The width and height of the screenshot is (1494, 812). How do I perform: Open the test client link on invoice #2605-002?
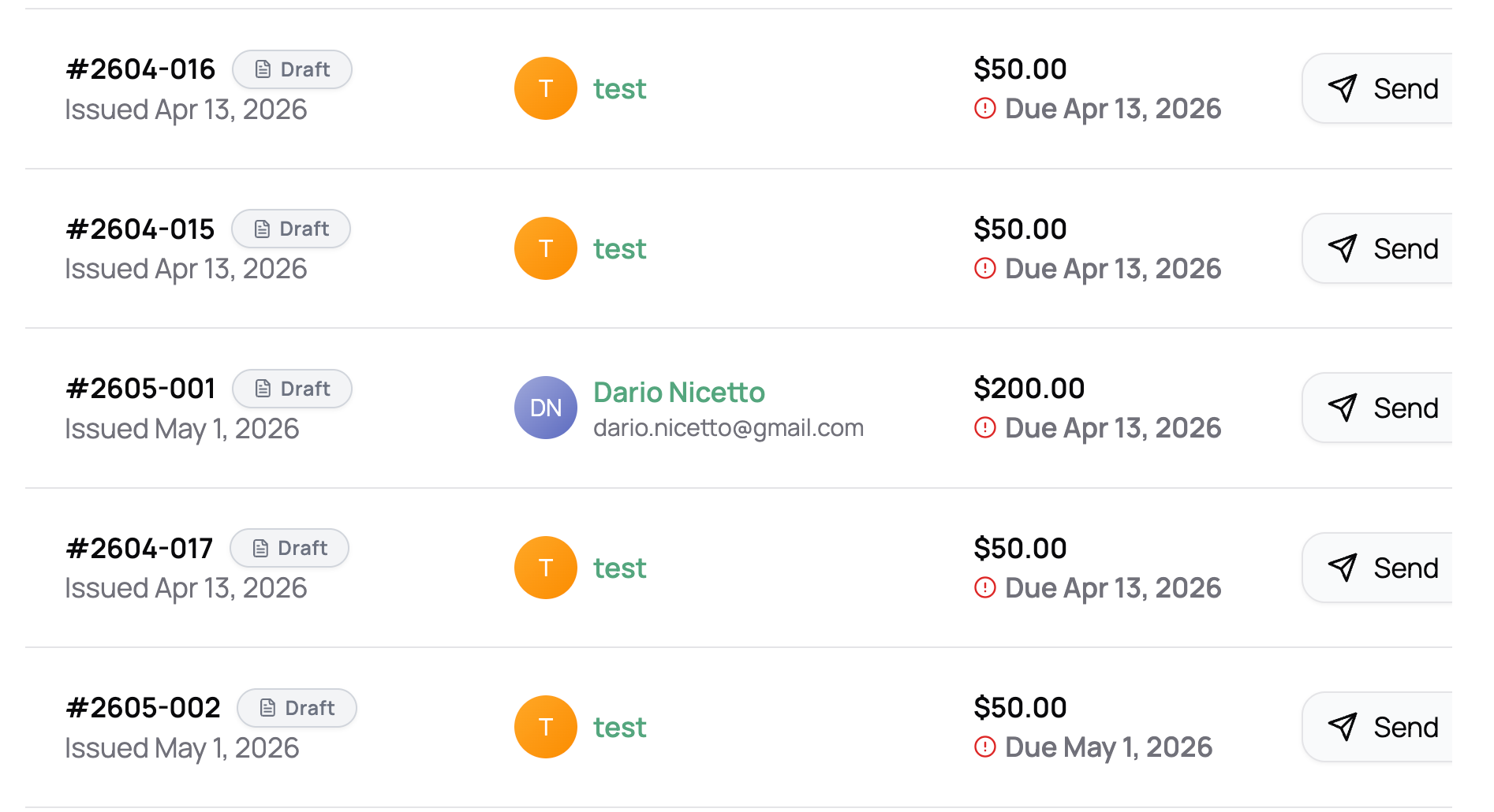pyautogui.click(x=620, y=728)
